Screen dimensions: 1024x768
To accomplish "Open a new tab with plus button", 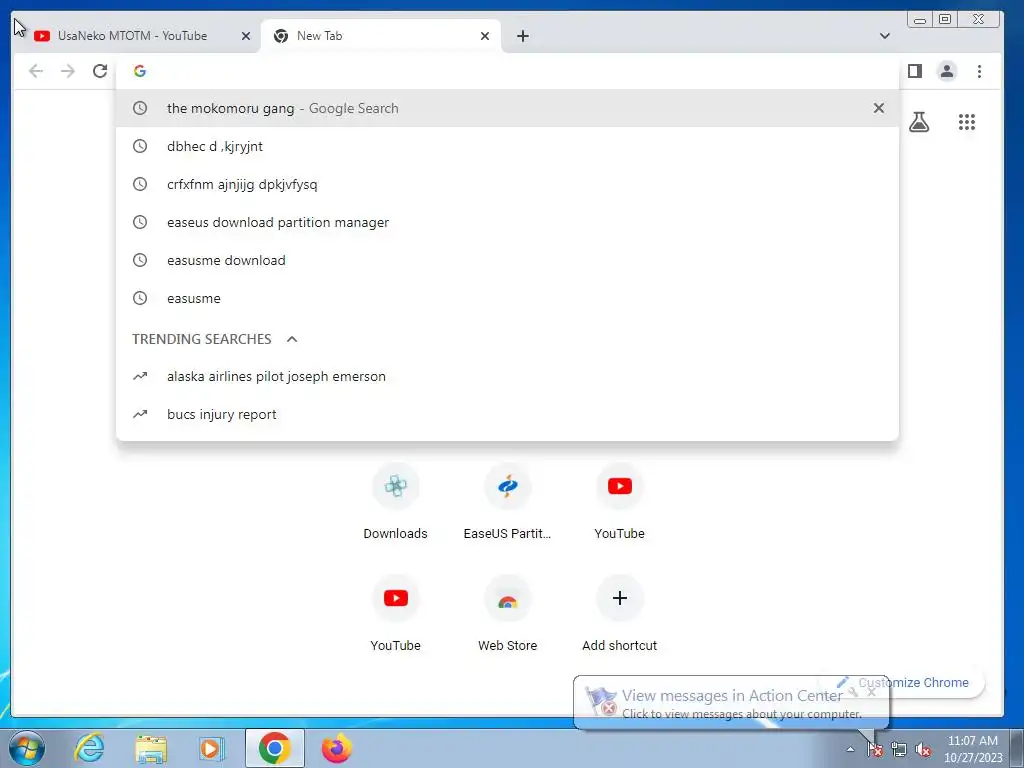I will tap(522, 36).
